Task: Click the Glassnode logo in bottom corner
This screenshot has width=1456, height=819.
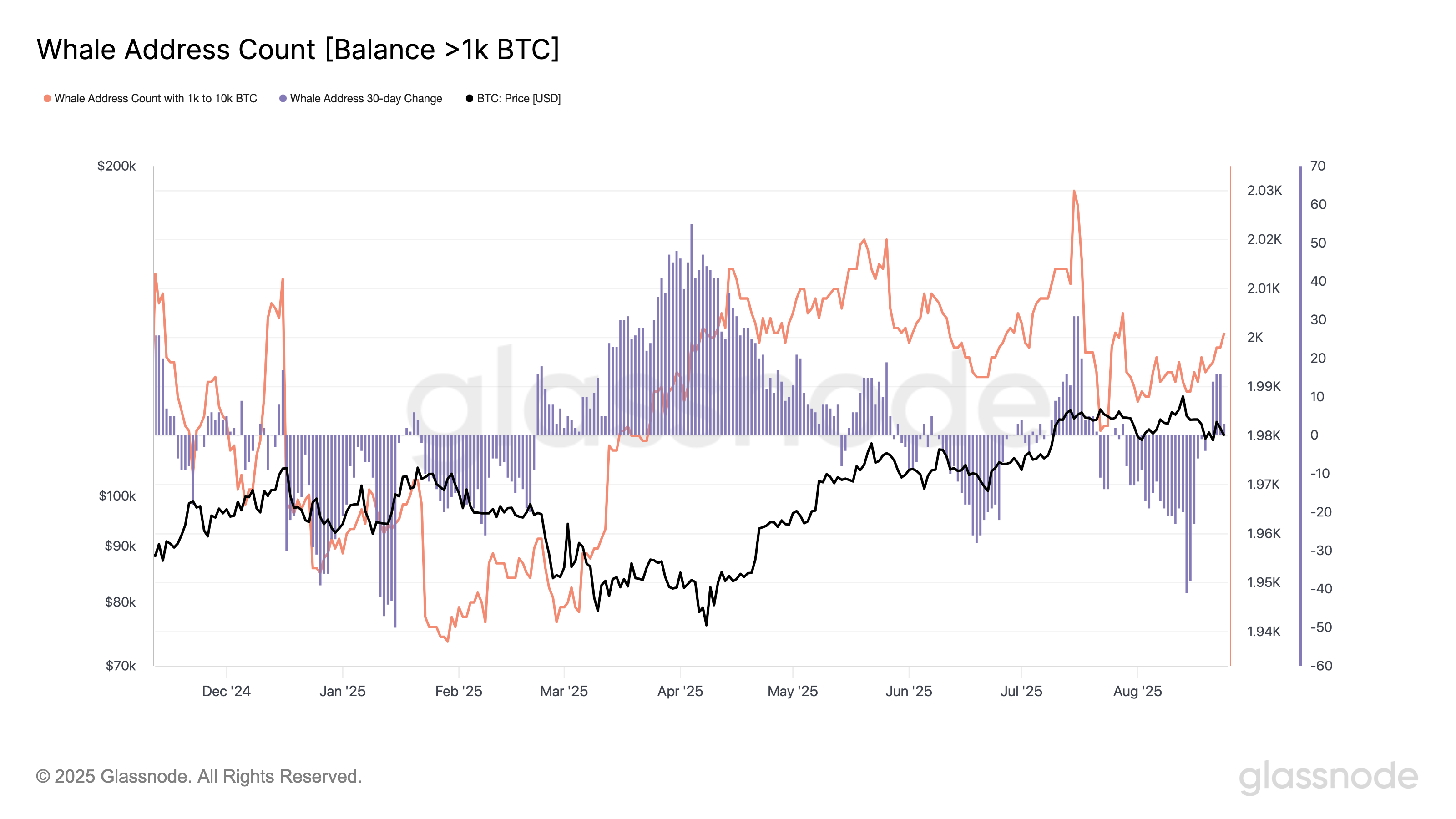Action: pos(1328,777)
